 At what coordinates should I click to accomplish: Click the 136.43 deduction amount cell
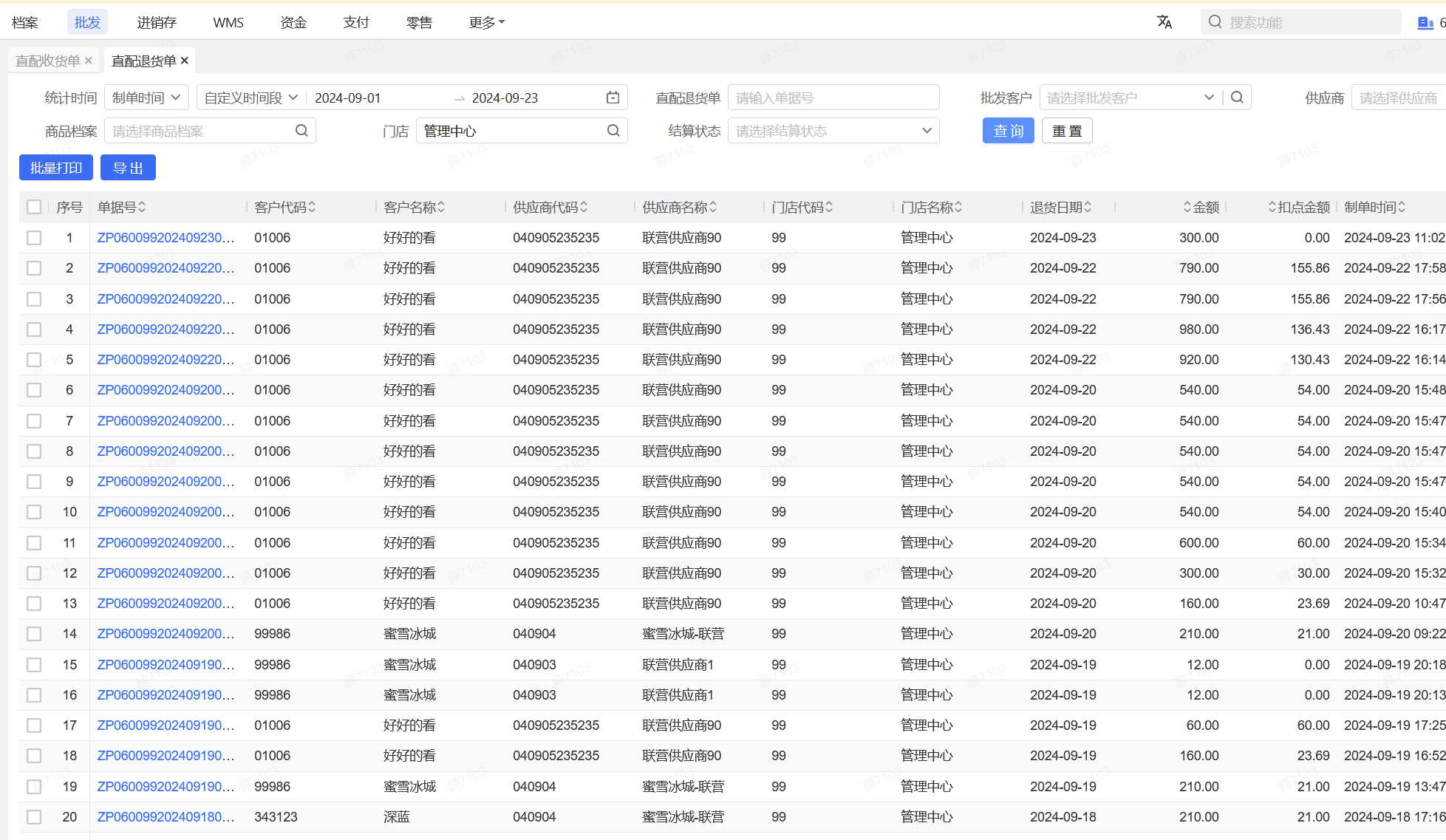pyautogui.click(x=1310, y=329)
